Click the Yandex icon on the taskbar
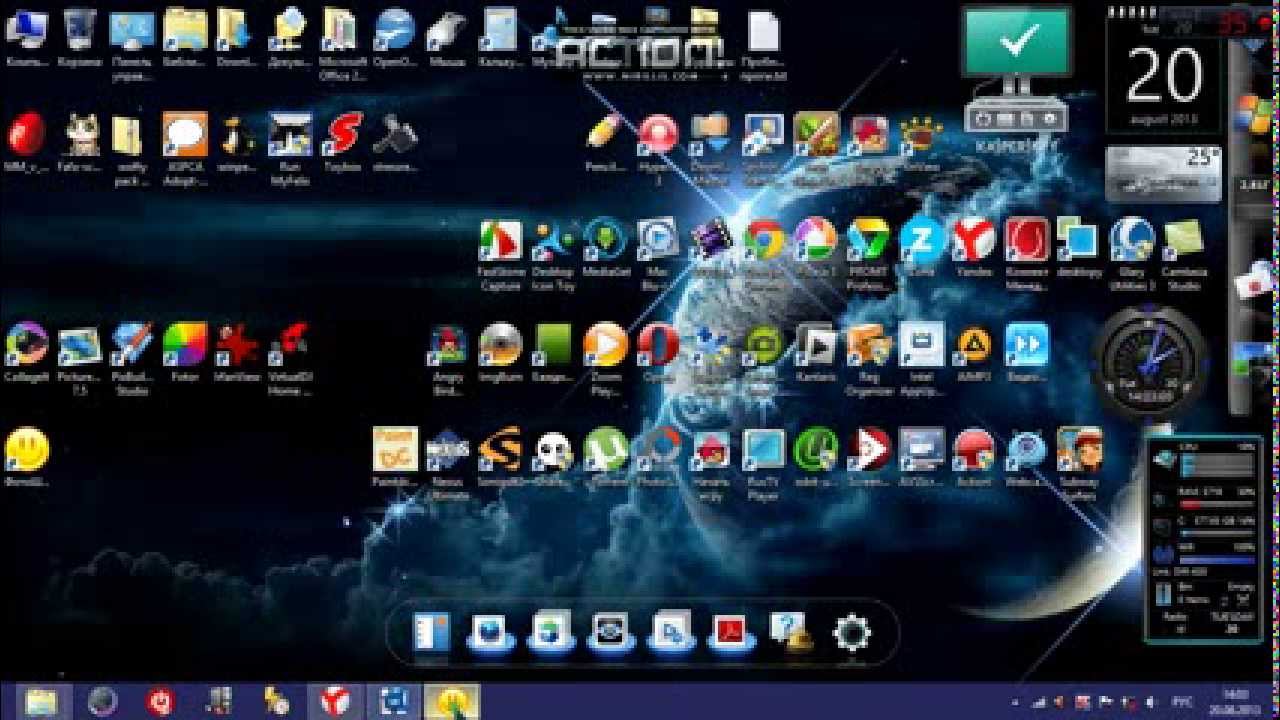1280x720 pixels. click(x=335, y=702)
